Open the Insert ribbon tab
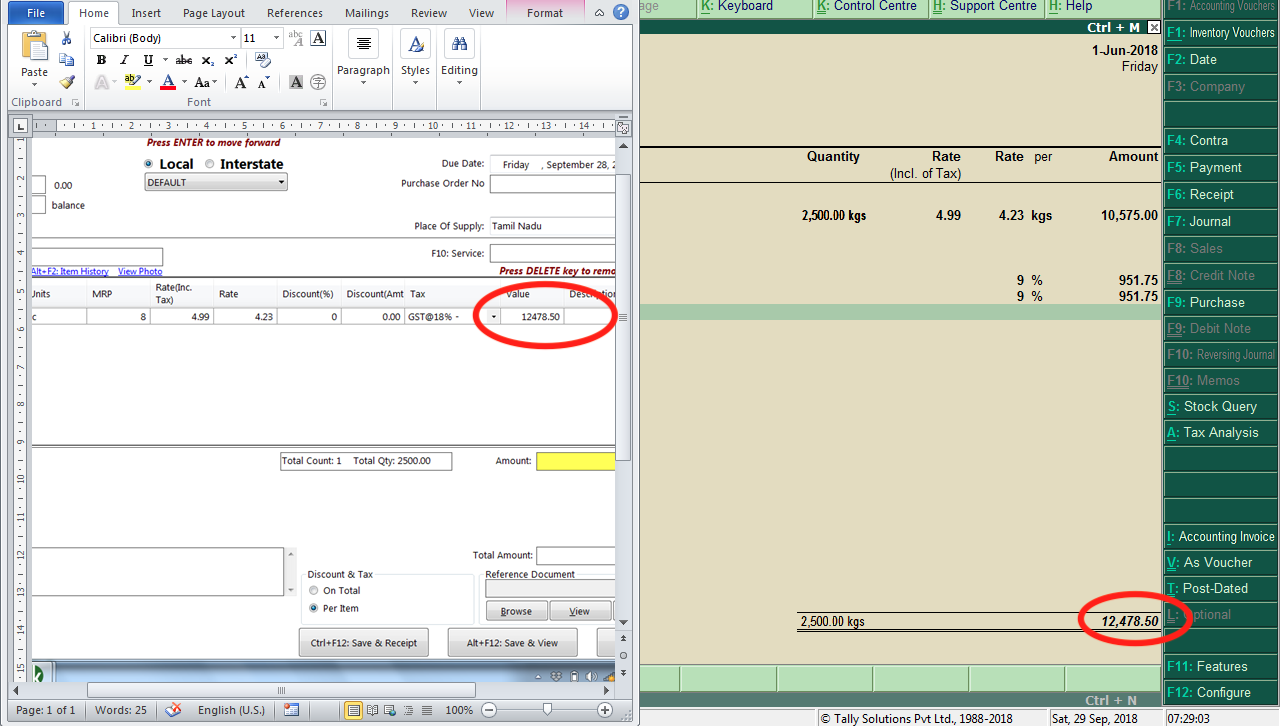Screen dimensions: 1280x726 coord(146,13)
